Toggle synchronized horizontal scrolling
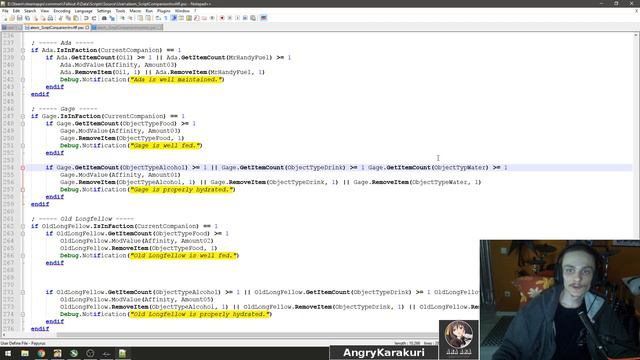640x360 pixels. 148,18
